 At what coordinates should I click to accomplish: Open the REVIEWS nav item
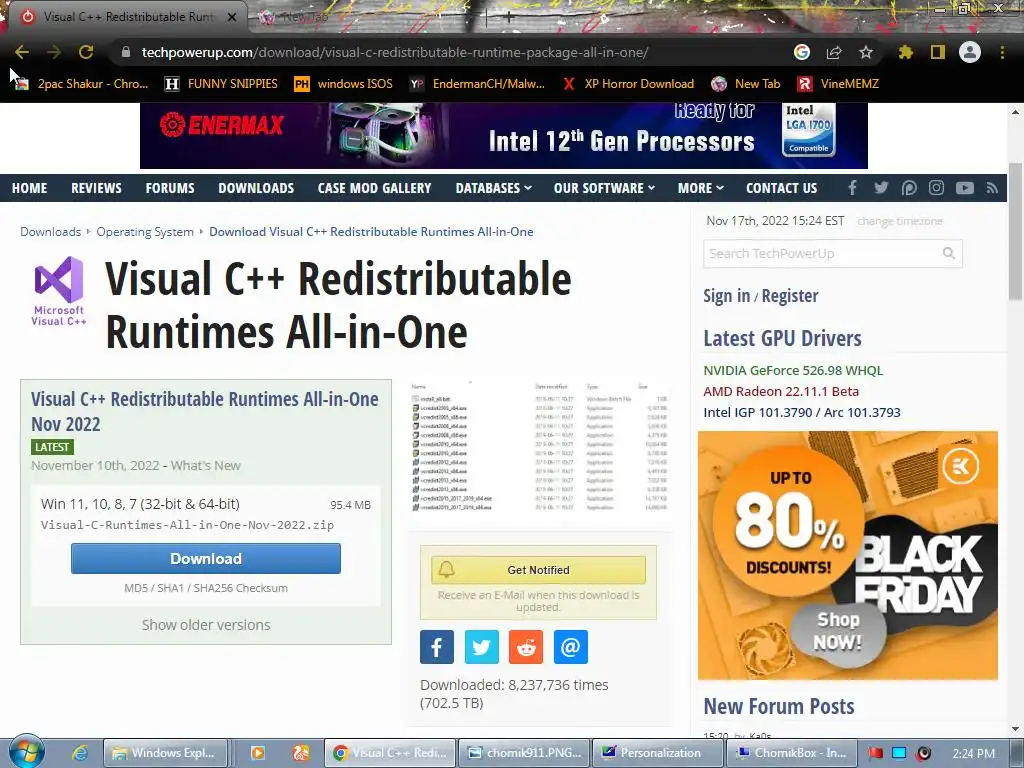click(96, 188)
